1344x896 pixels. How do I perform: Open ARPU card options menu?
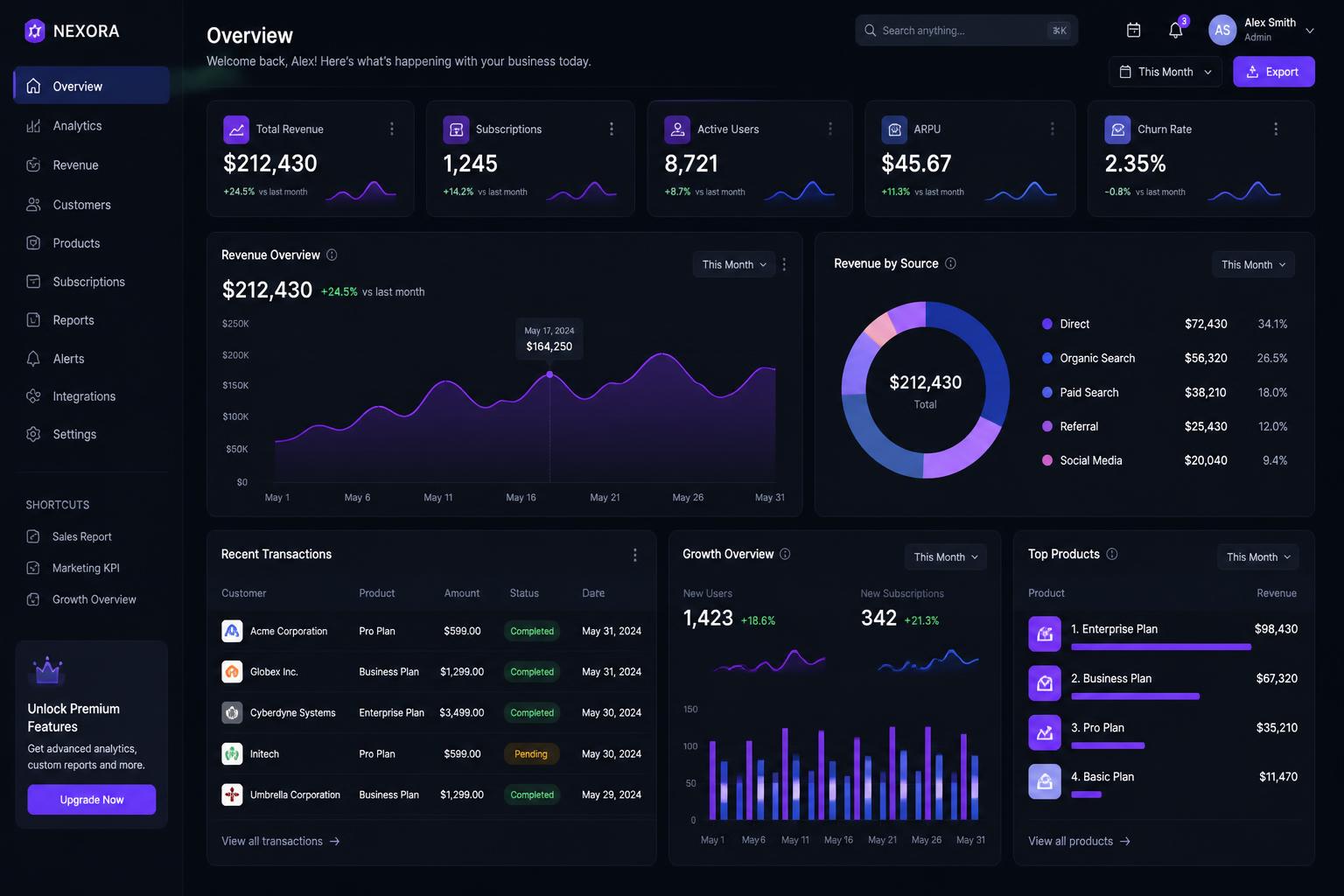(1052, 129)
